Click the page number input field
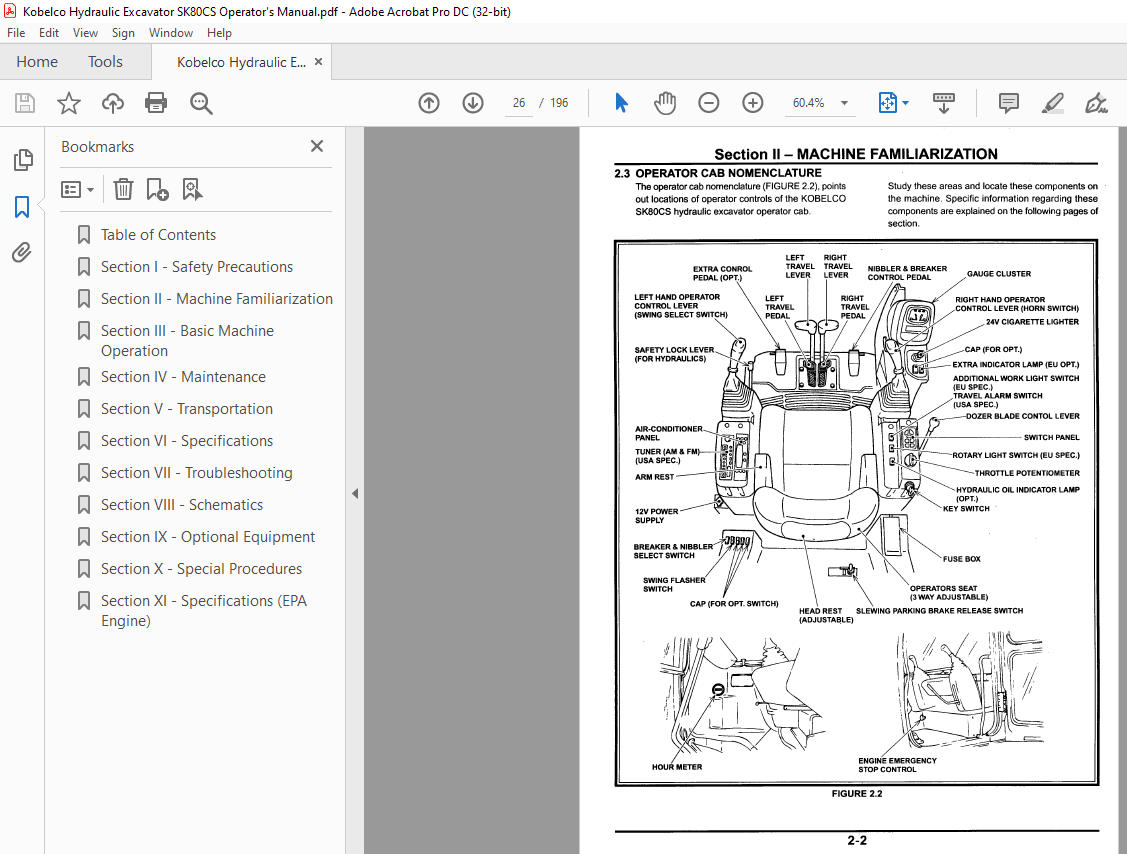Image resolution: width=1127 pixels, height=854 pixels. click(519, 103)
